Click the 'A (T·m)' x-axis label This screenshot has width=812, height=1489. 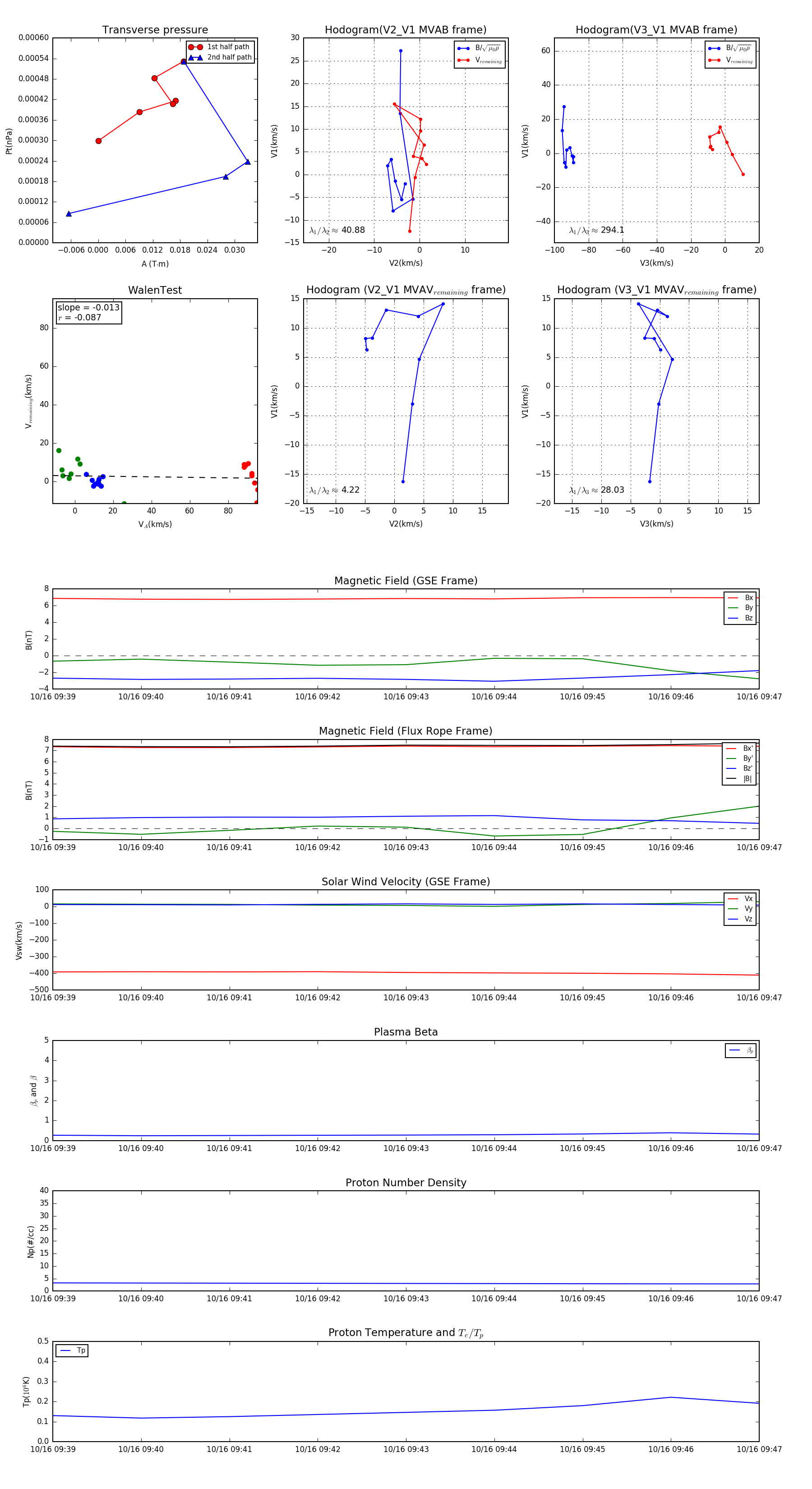coord(155,264)
